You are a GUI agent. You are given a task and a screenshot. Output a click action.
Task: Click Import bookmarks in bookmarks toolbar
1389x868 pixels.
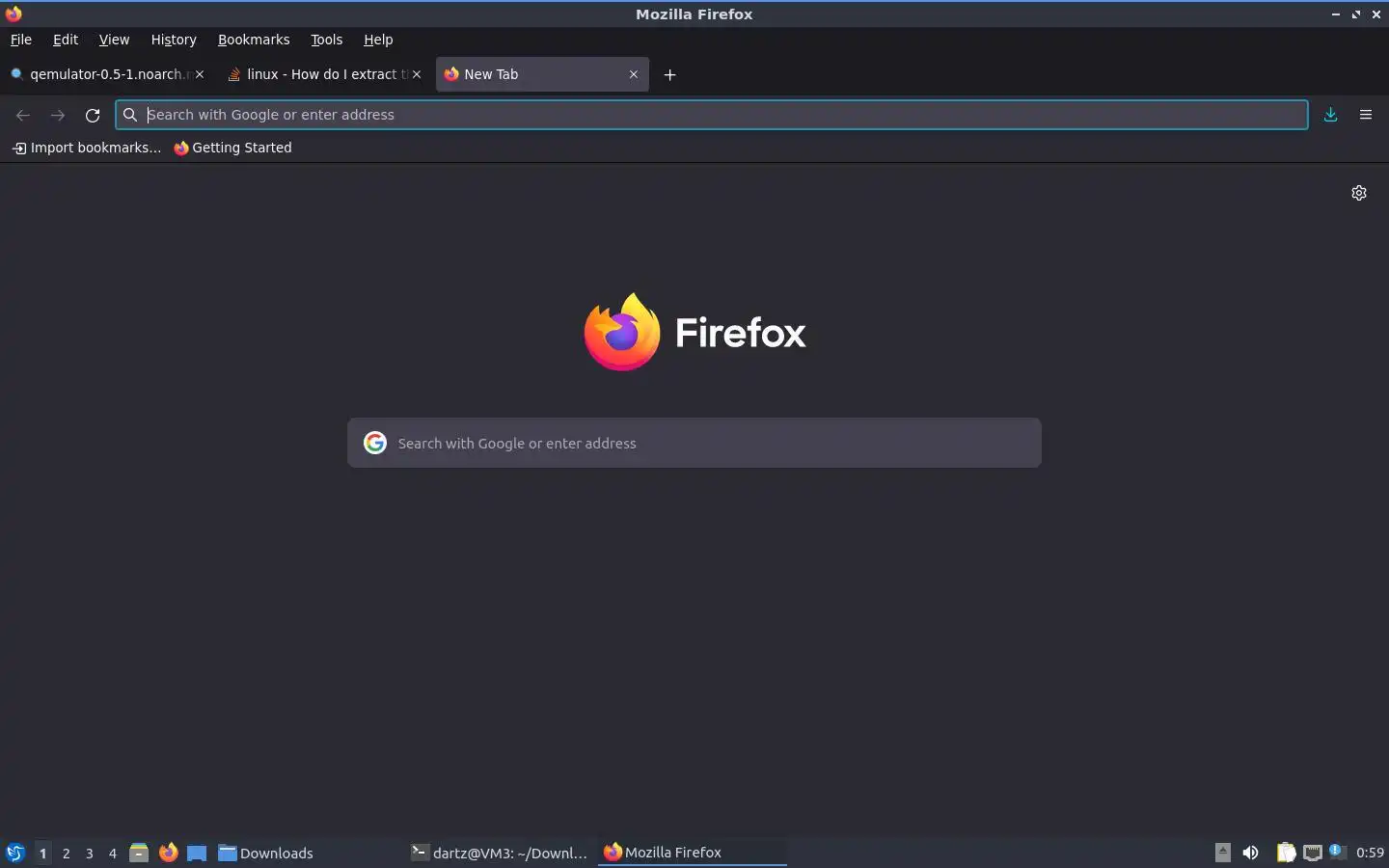(x=87, y=148)
